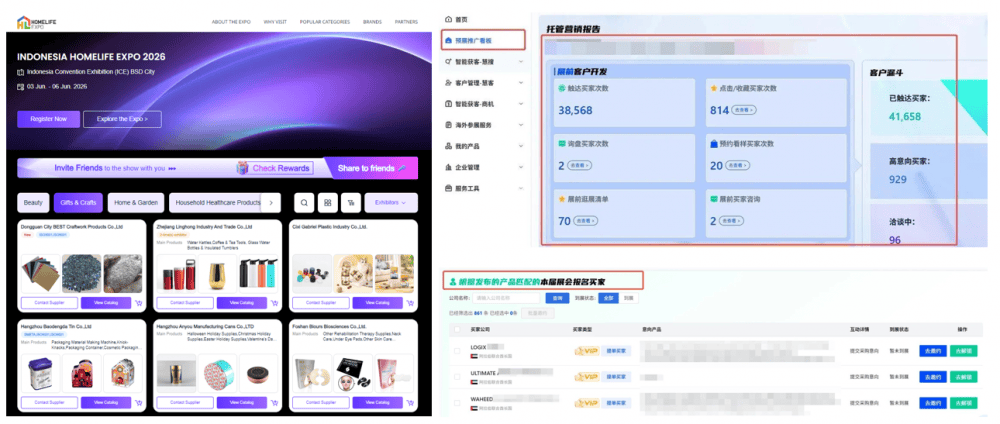Add Hangzhou Baodengda Tin to cart icon
Image resolution: width=1000 pixels, height=424 pixels.
pyautogui.click(x=138, y=403)
